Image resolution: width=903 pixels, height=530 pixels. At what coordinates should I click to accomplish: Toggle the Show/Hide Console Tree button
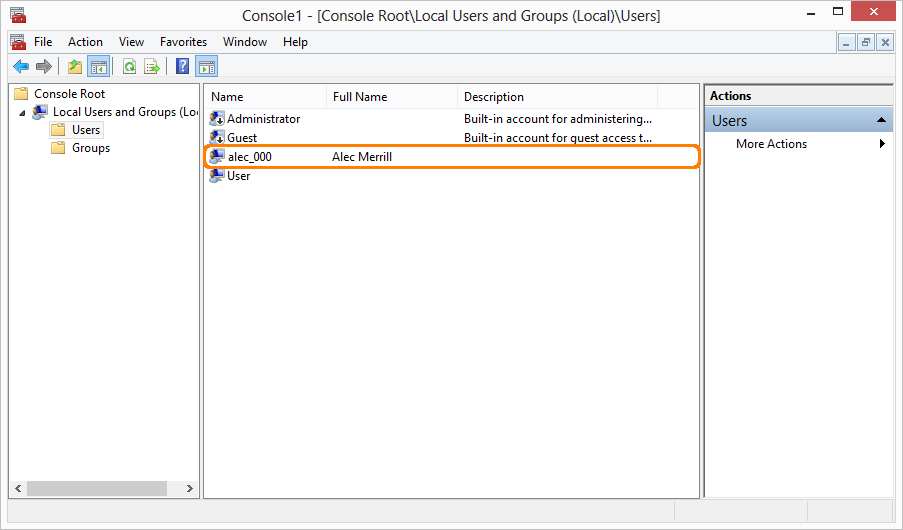coord(98,67)
